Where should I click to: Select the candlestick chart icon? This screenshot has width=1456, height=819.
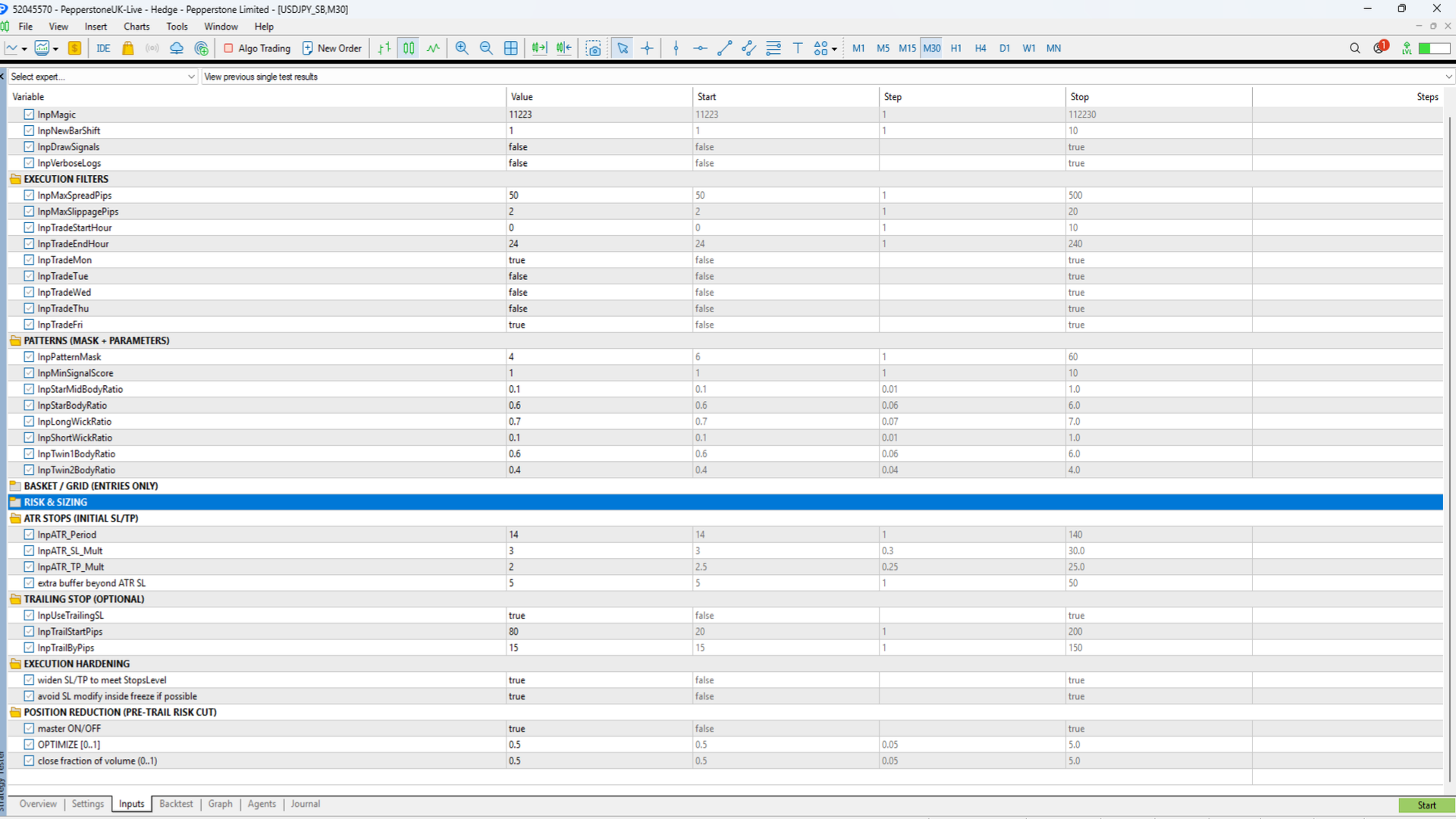409,48
